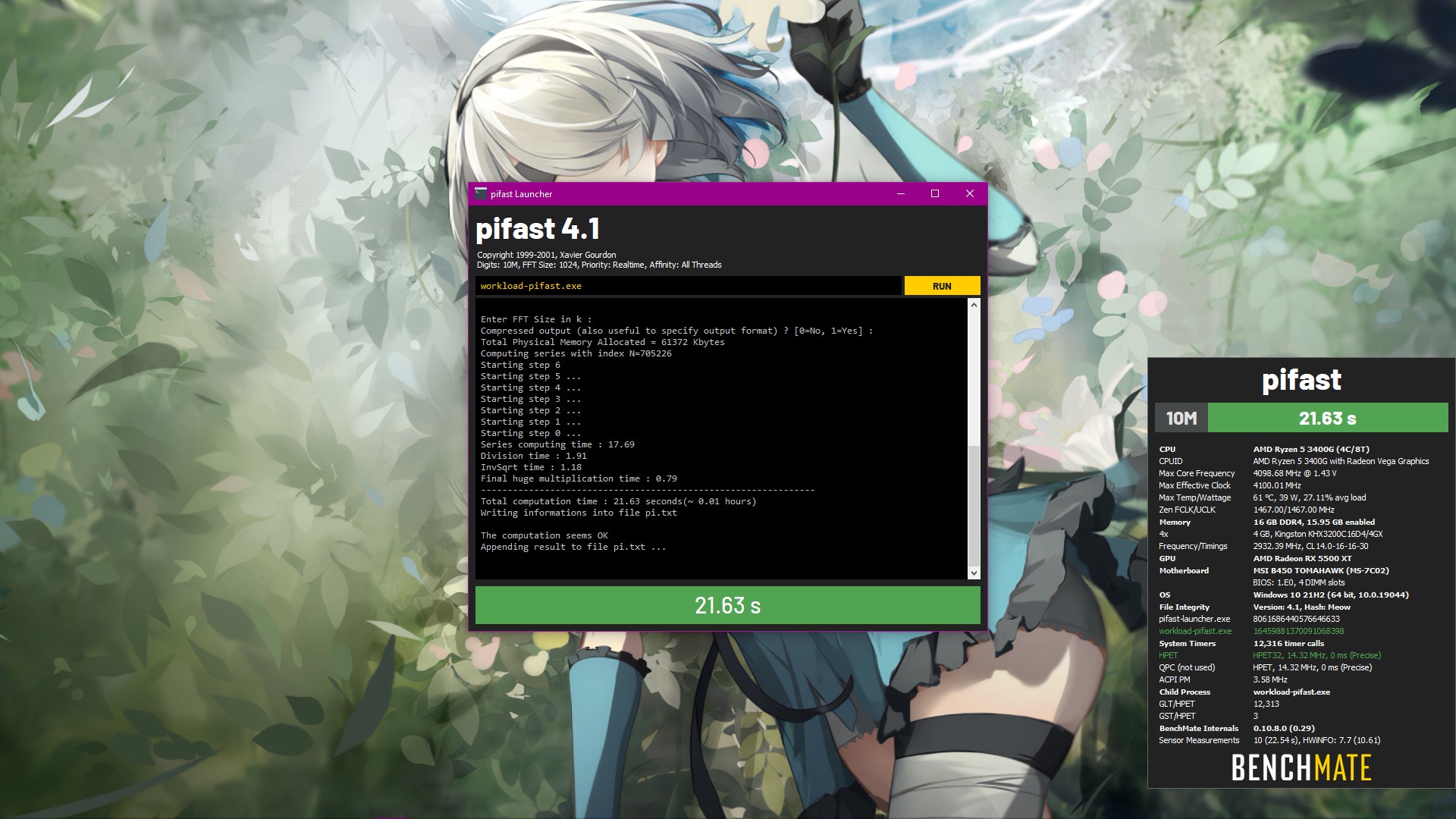Image resolution: width=1456 pixels, height=819 pixels.
Task: Click 'AMD Radeon RX 5500 XT' GPU value
Action: [x=1302, y=558]
